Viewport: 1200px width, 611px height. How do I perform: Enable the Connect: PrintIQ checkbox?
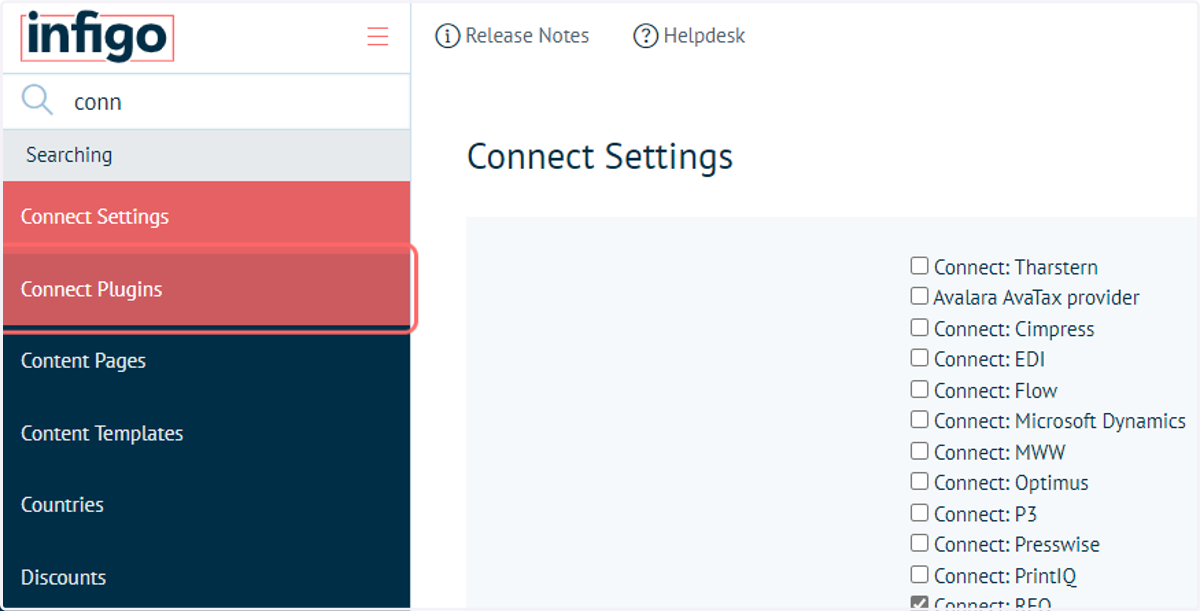[x=919, y=575]
